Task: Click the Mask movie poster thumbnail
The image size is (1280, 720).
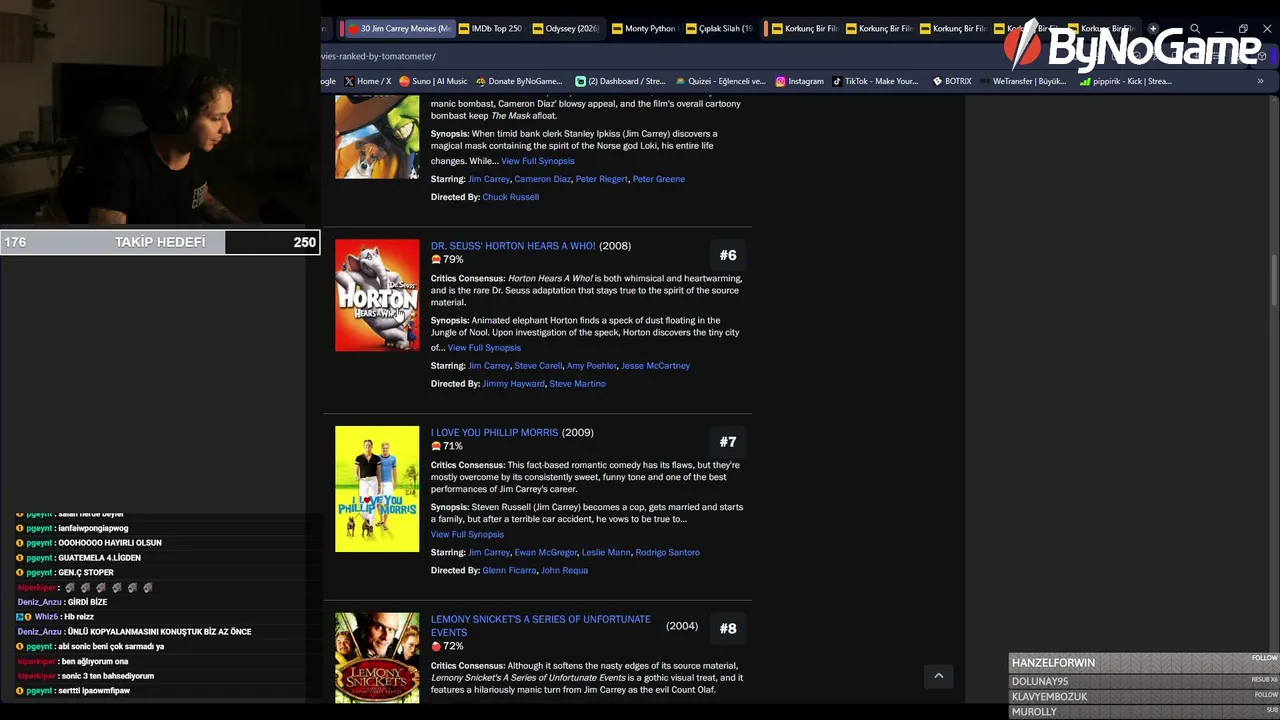Action: click(x=377, y=138)
